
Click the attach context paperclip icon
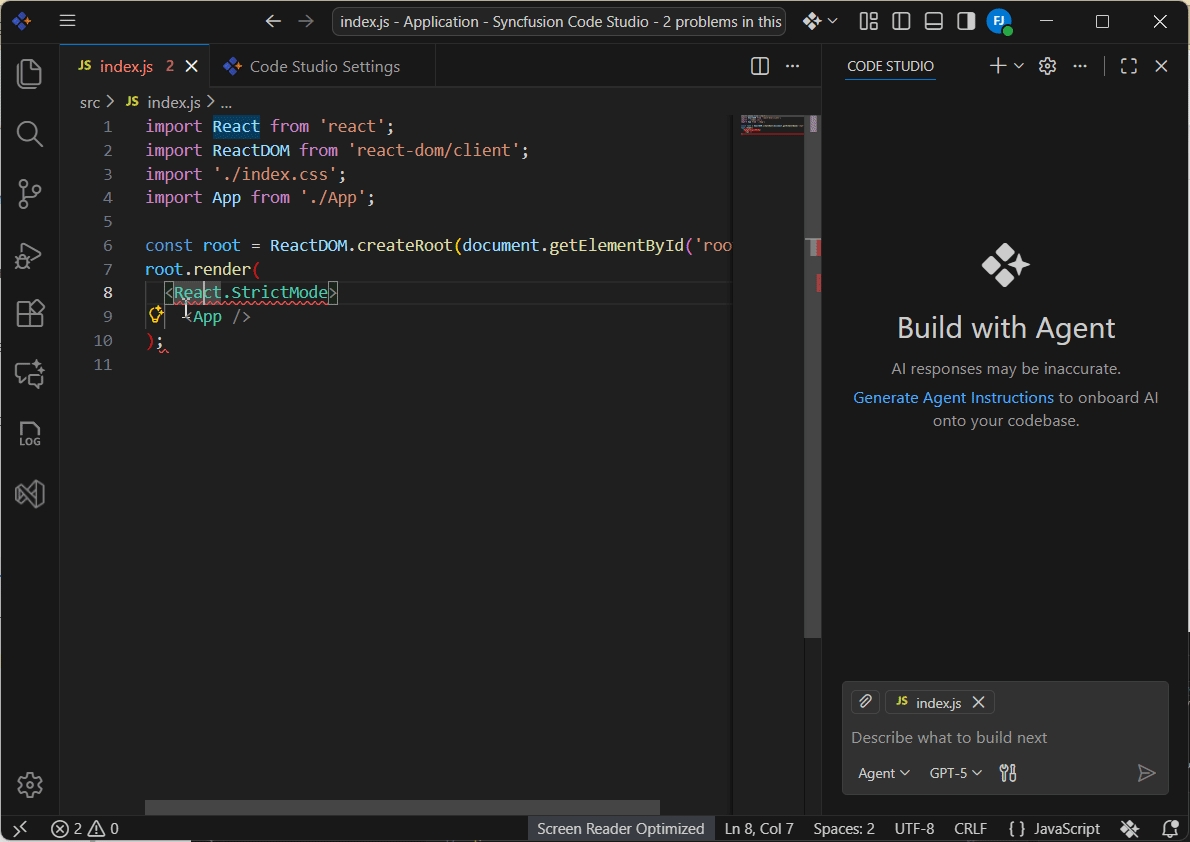point(865,702)
